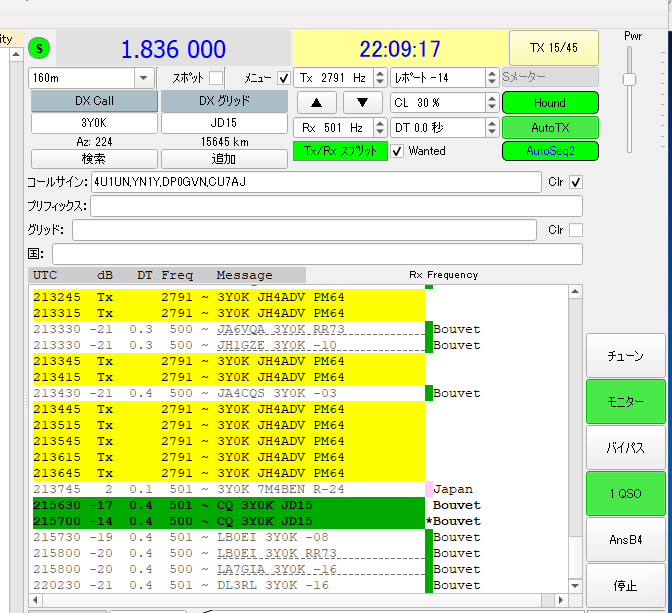Screen dimensions: 672x613
Task: Click the 国 country input field
Action: click(x=317, y=254)
